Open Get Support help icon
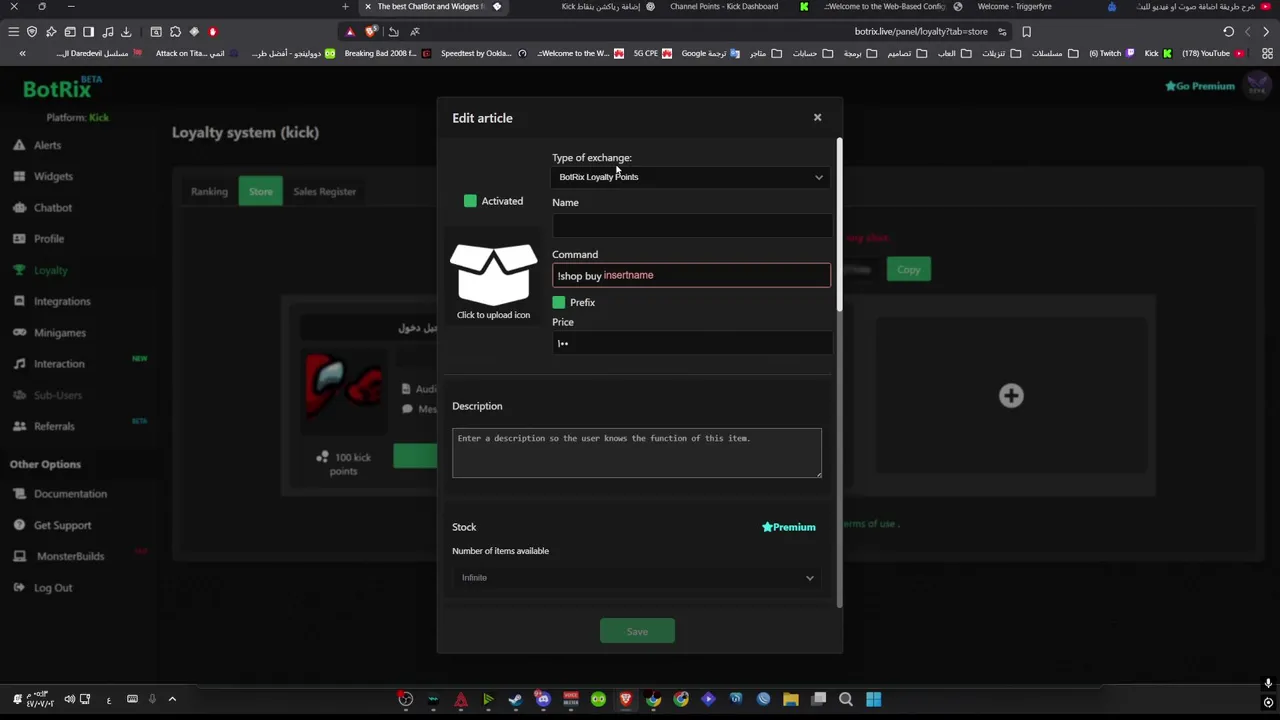 (19, 525)
